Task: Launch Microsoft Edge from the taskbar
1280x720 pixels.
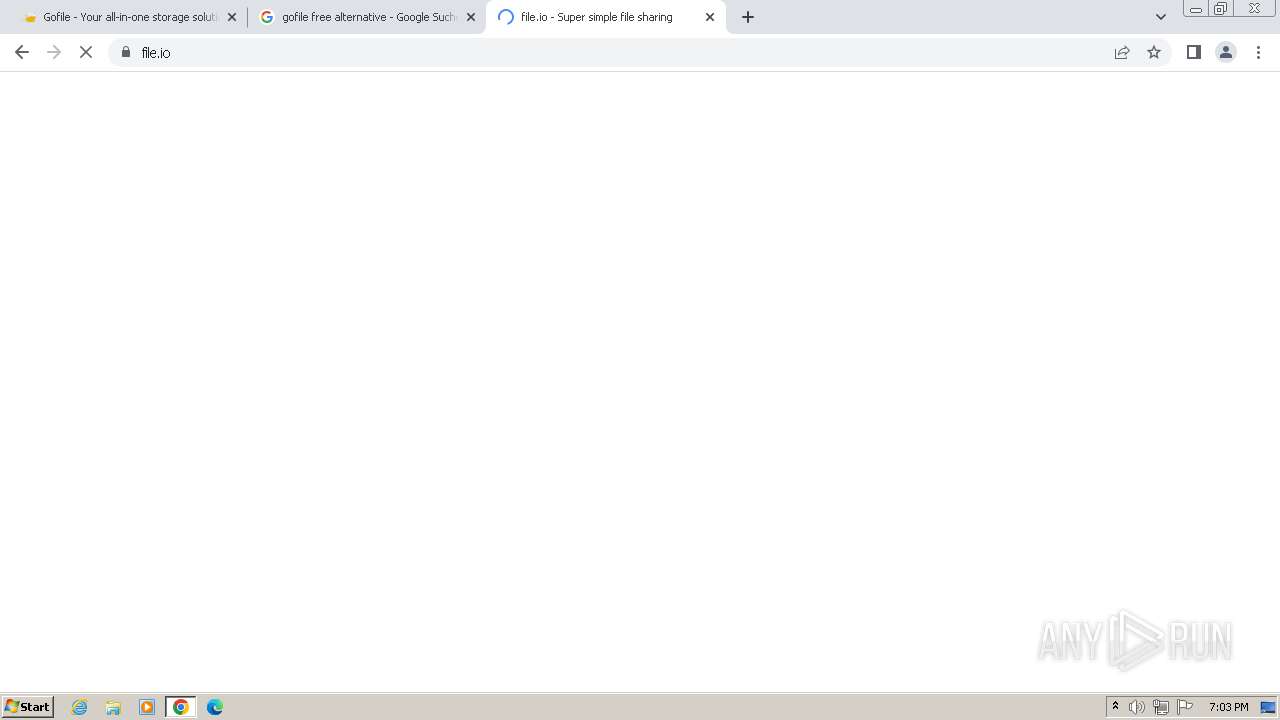Action: [x=215, y=707]
